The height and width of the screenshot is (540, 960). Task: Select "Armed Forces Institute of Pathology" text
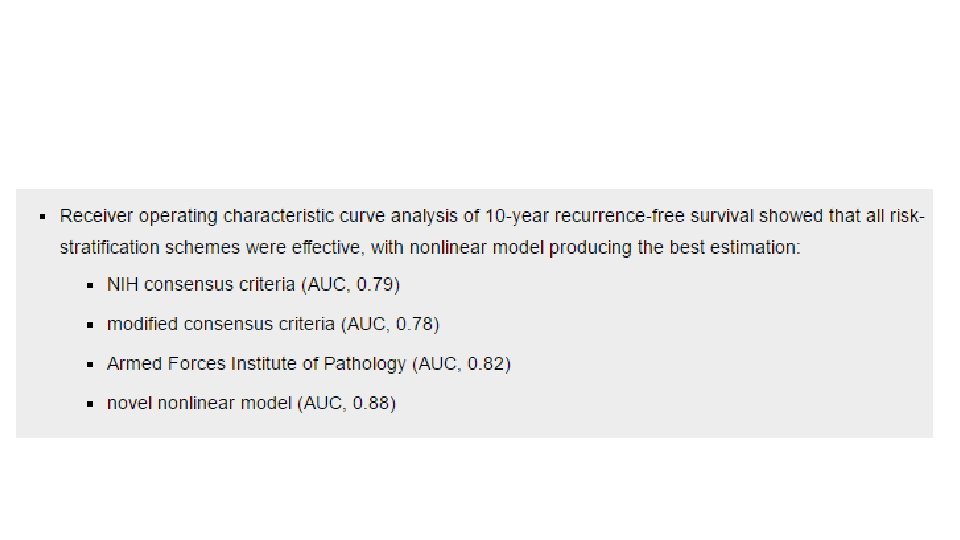click(x=256, y=364)
